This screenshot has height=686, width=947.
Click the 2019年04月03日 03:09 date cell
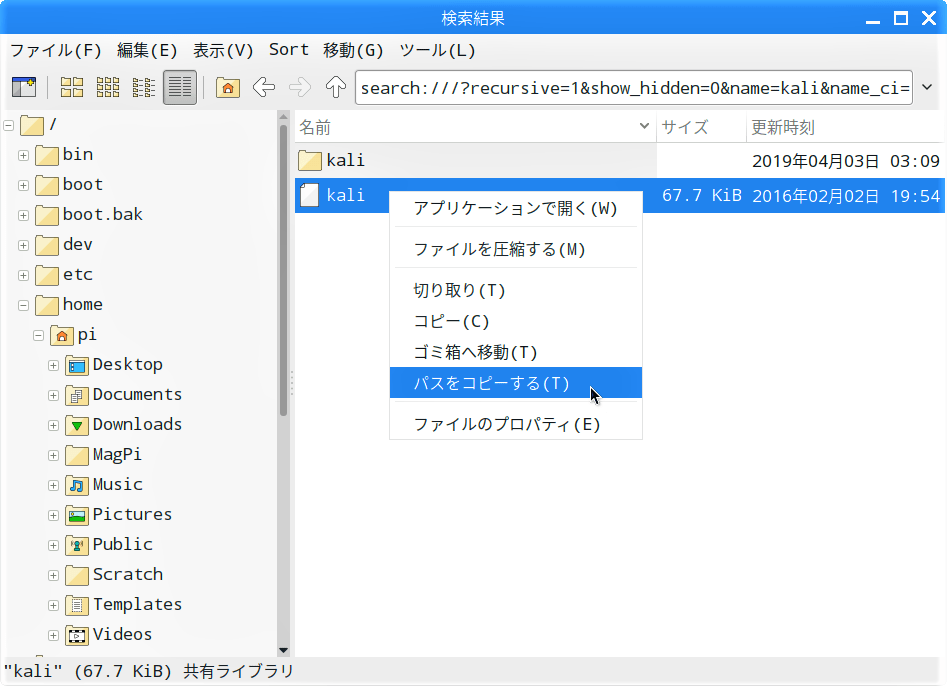point(846,161)
